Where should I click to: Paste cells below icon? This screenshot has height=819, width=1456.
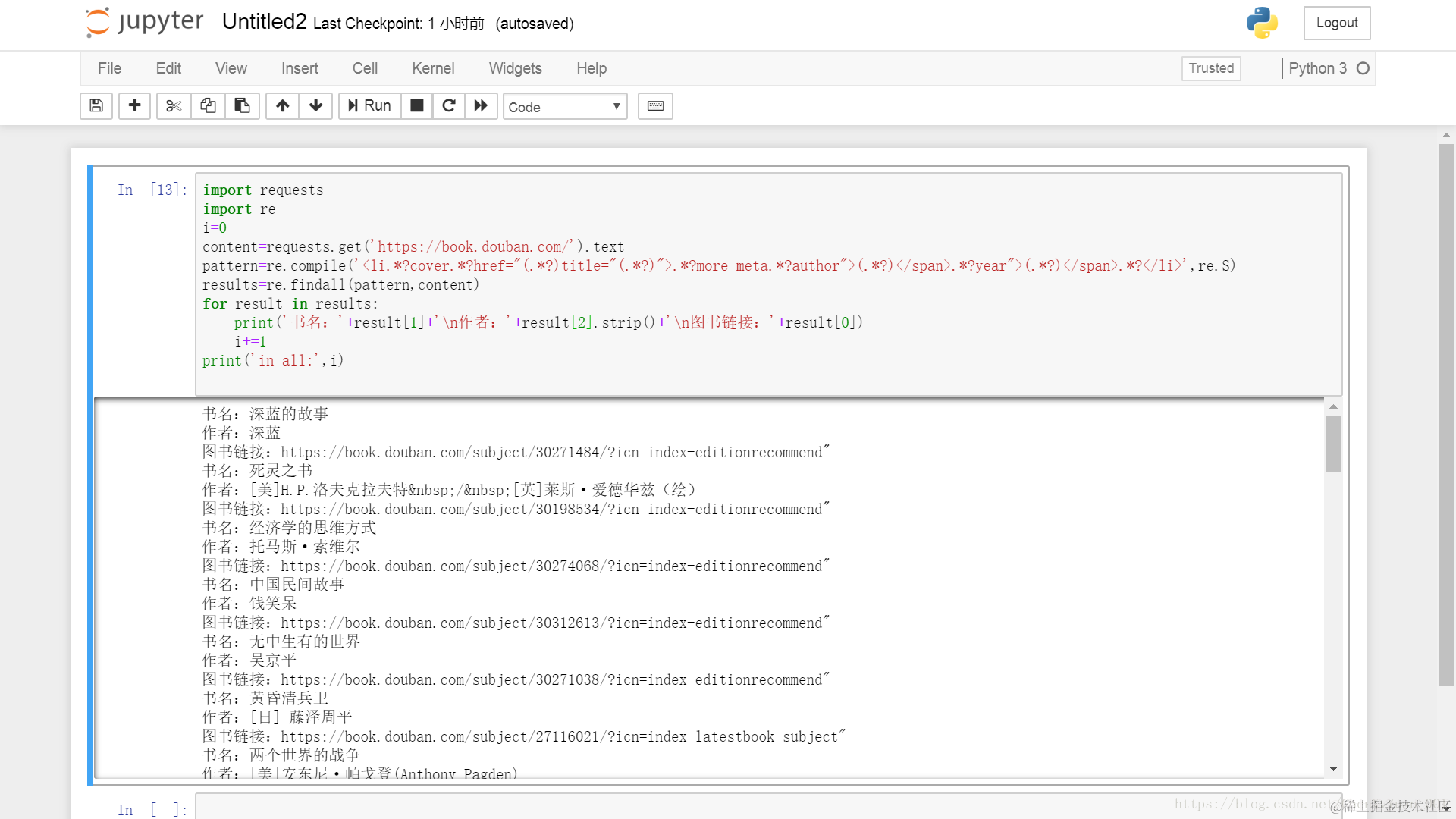click(x=242, y=106)
